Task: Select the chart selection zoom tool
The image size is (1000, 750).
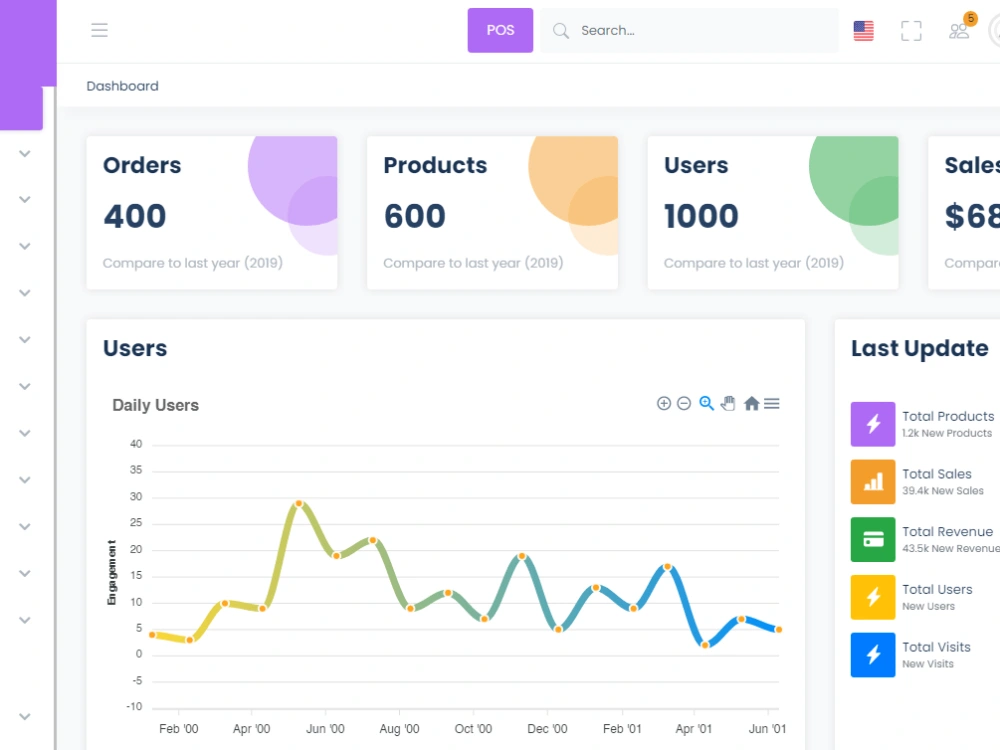Action: (x=706, y=403)
